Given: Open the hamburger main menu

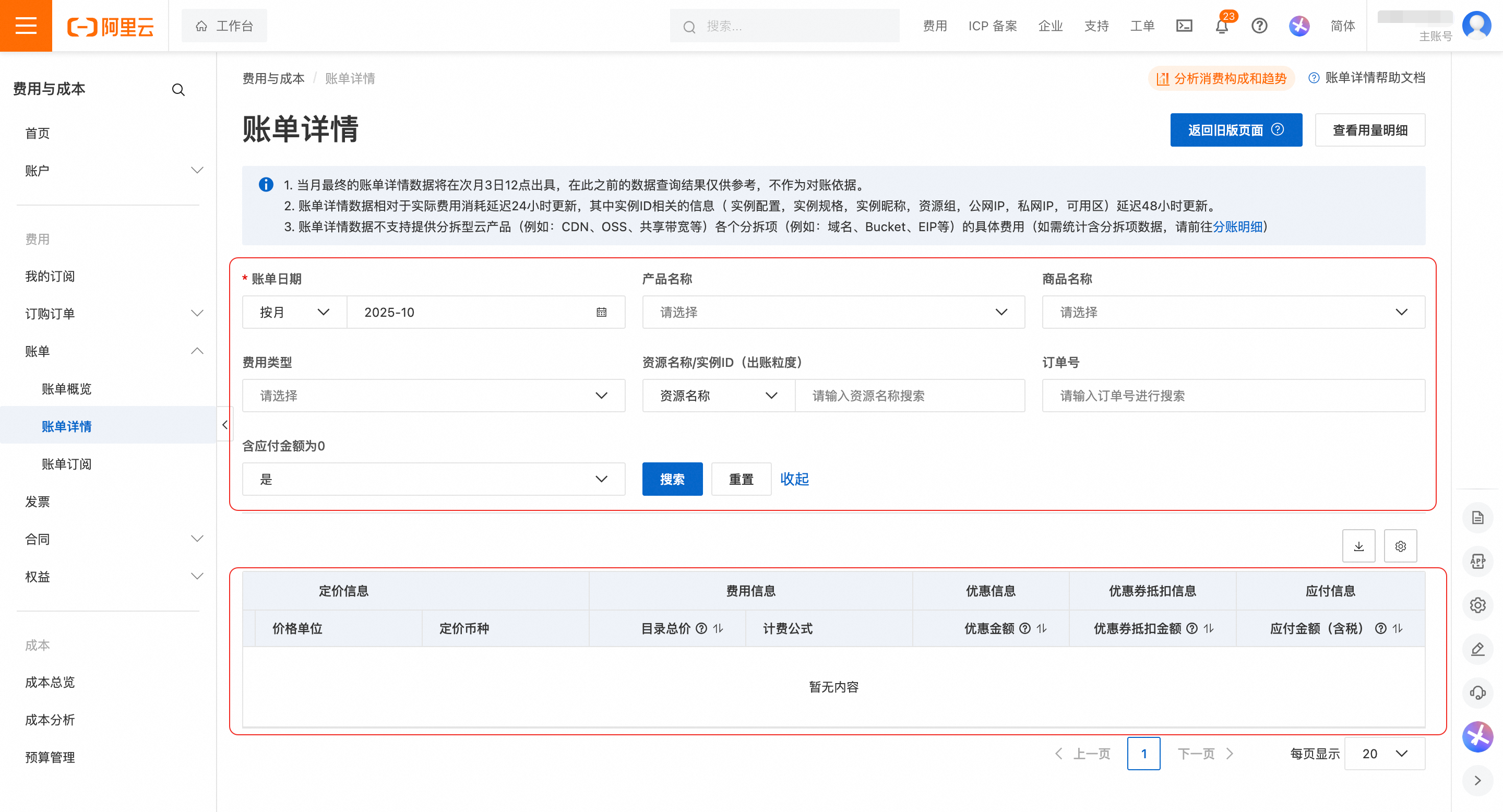Looking at the screenshot, I should coord(26,26).
